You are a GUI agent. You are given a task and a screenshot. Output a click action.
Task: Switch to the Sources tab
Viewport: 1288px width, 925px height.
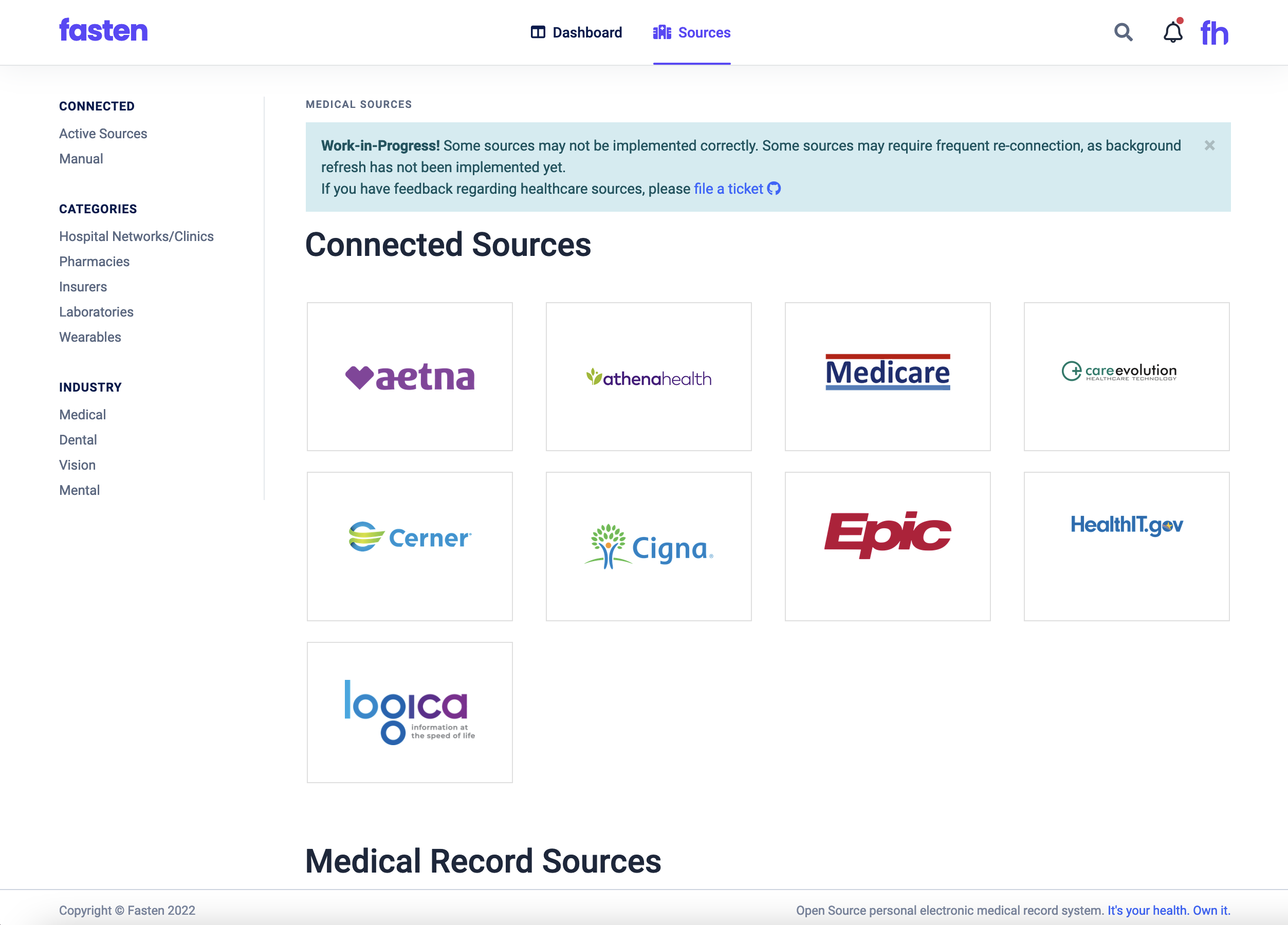(x=692, y=32)
